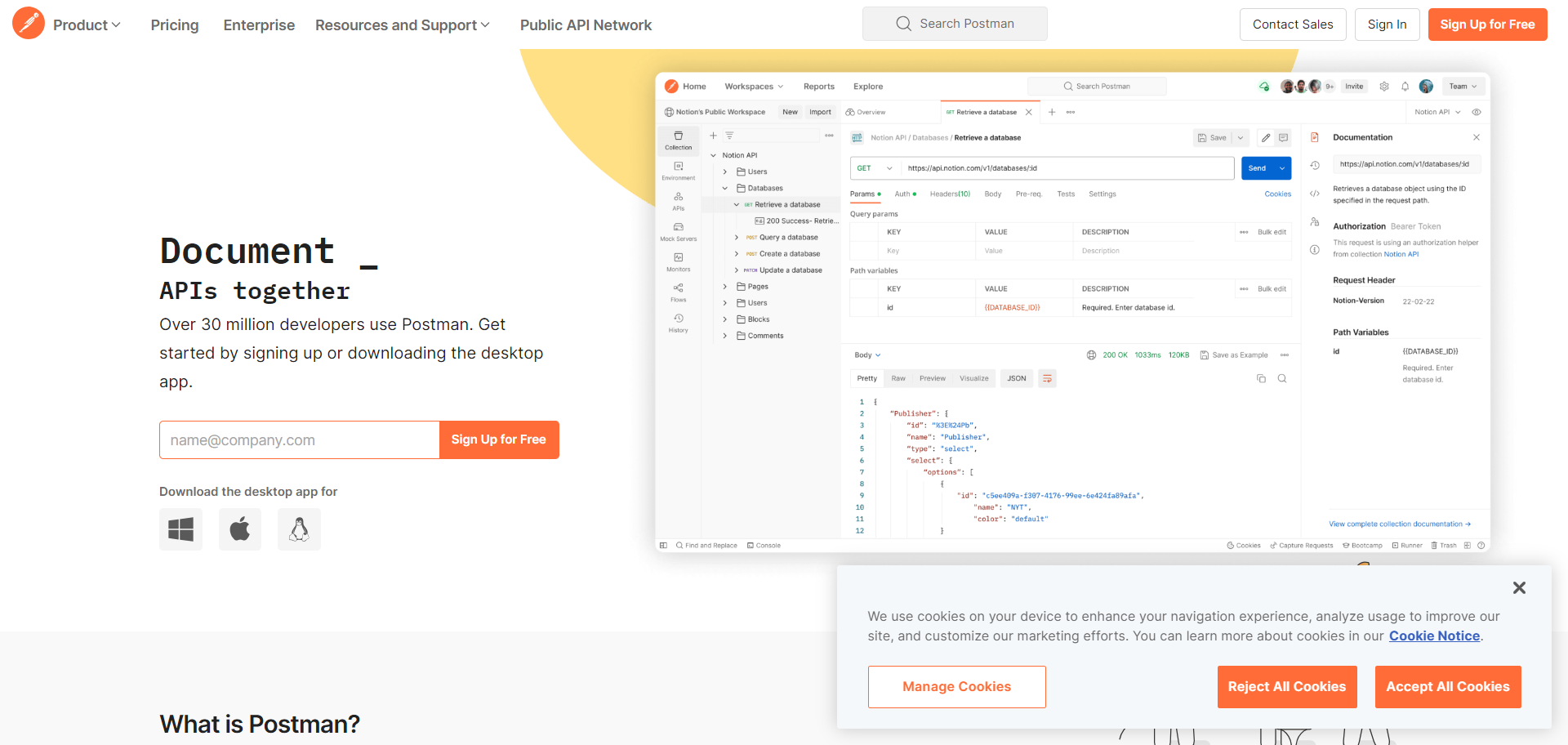This screenshot has height=745, width=1568.
Task: Copy the response using the copy icon
Action: coord(1261,378)
